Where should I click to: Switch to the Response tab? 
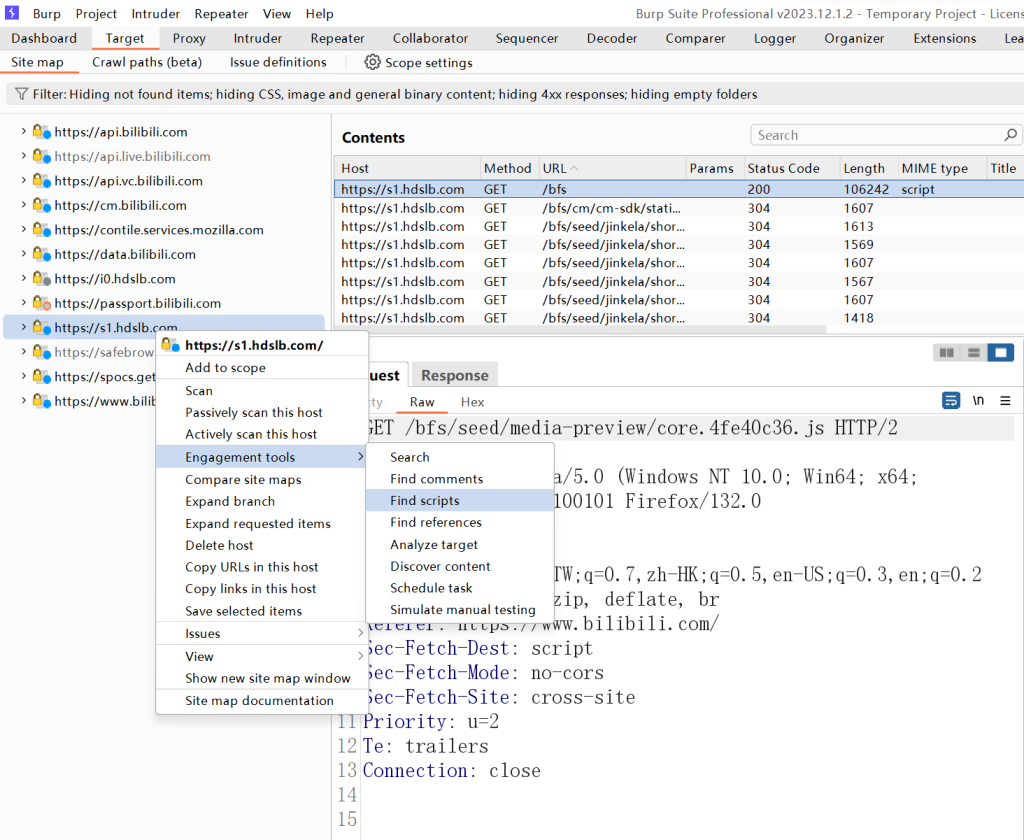(x=455, y=376)
